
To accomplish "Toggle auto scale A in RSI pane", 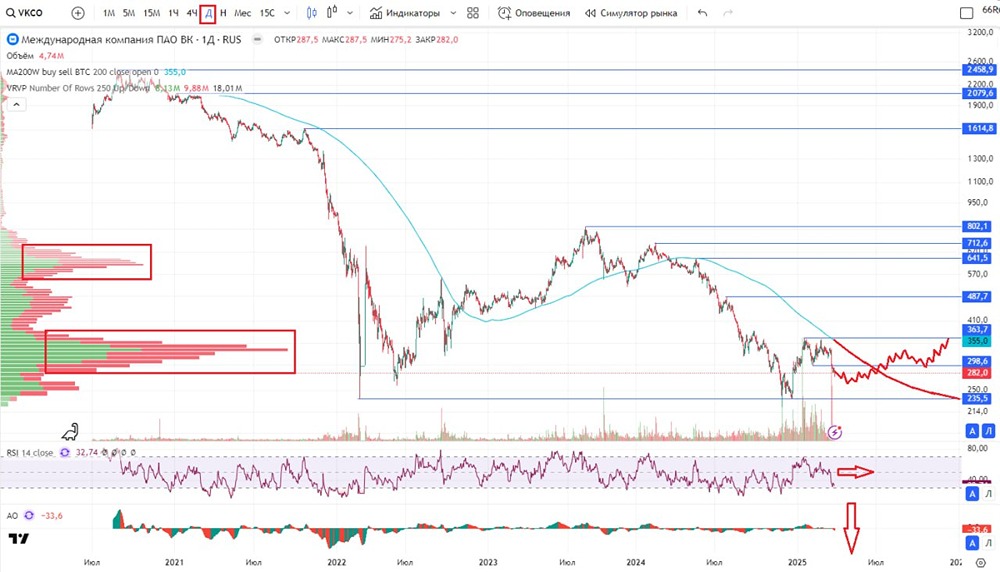I will (x=972, y=494).
